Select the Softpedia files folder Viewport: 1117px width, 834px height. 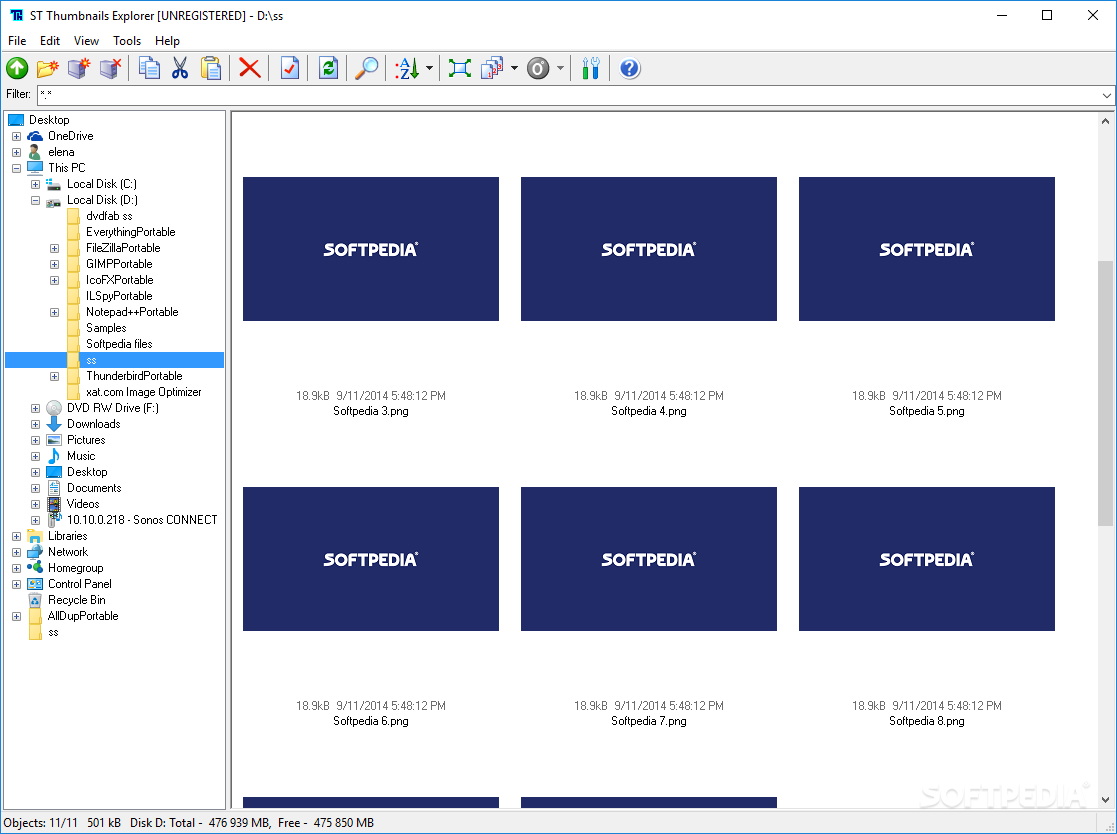119,344
